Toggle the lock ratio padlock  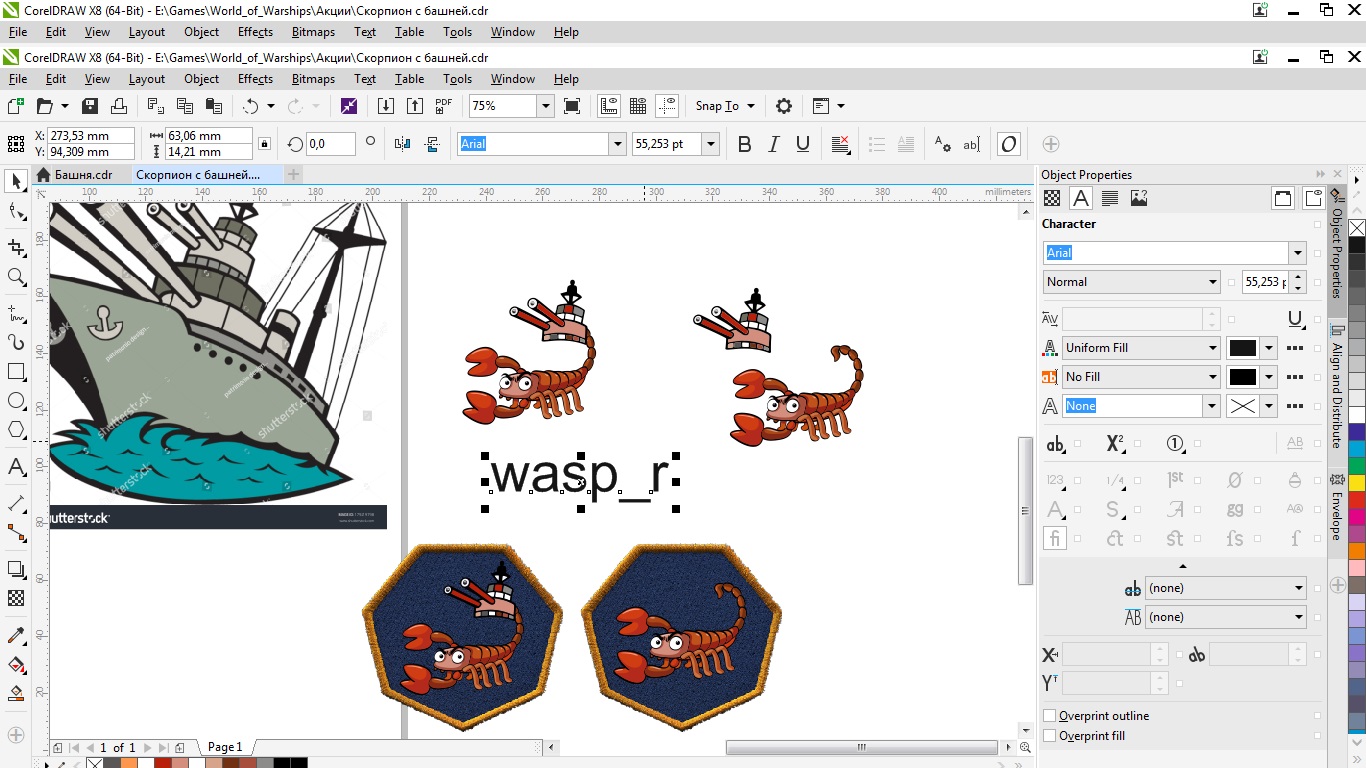pos(264,144)
